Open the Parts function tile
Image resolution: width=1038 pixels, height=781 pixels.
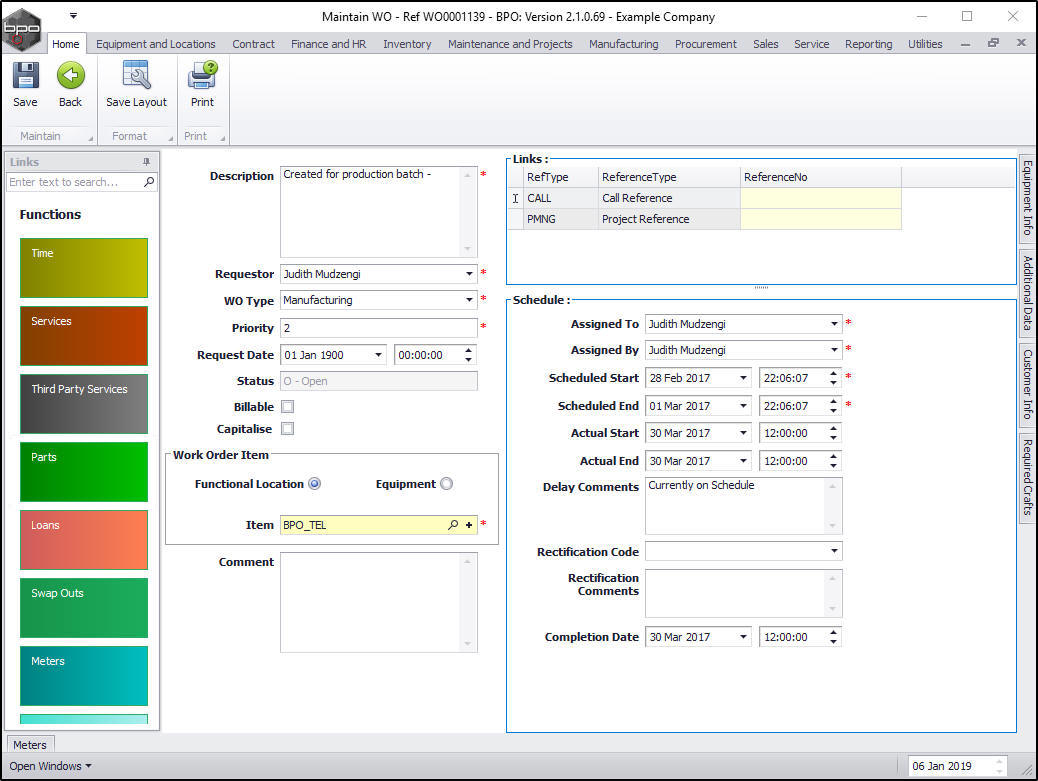(x=84, y=472)
